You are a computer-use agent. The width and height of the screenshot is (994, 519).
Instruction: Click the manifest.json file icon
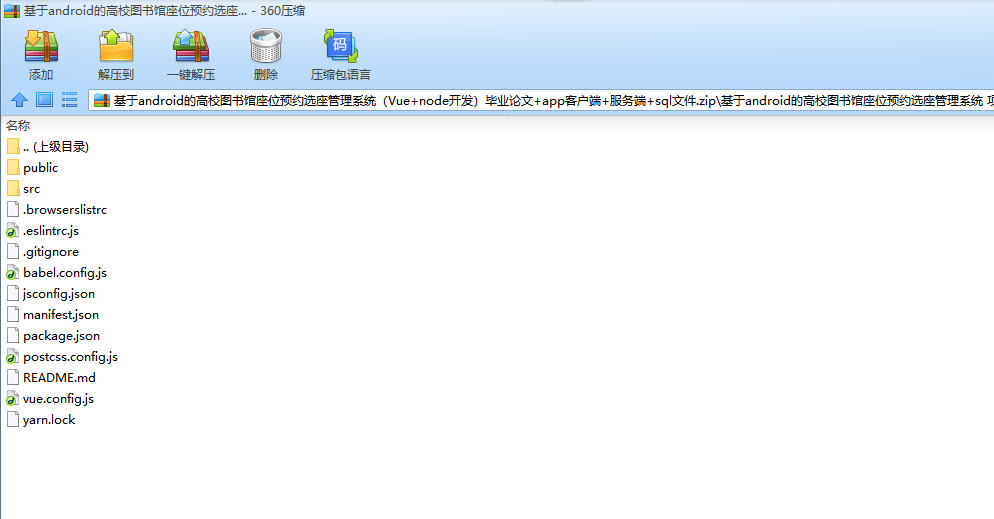(x=13, y=314)
